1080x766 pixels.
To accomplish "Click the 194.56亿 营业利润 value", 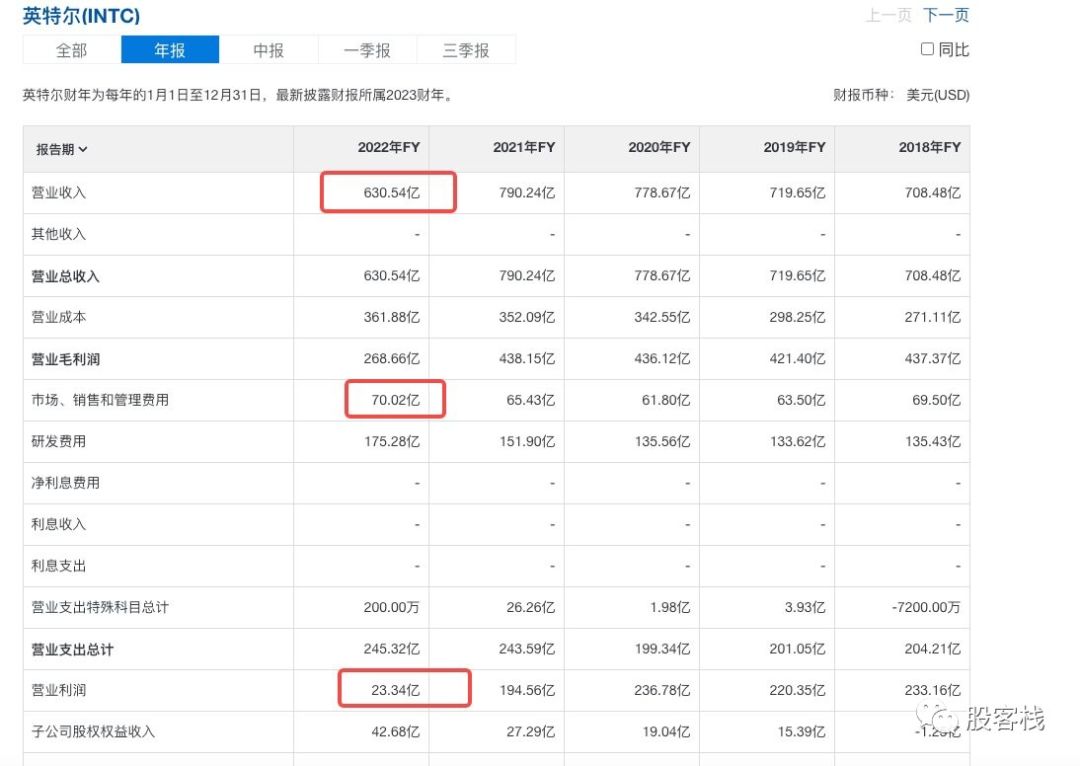I will 527,690.
